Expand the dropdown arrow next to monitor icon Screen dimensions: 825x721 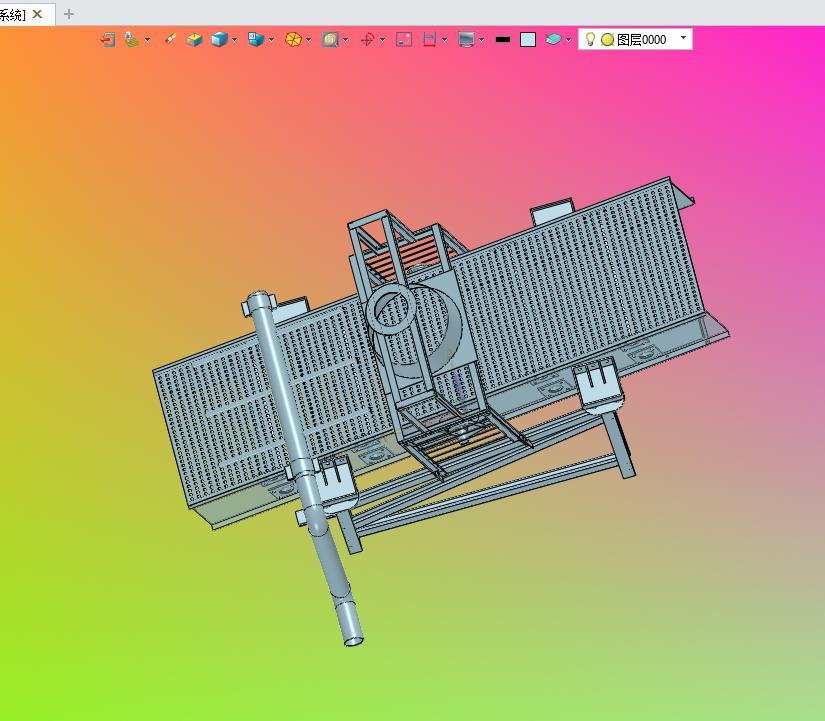tap(481, 40)
